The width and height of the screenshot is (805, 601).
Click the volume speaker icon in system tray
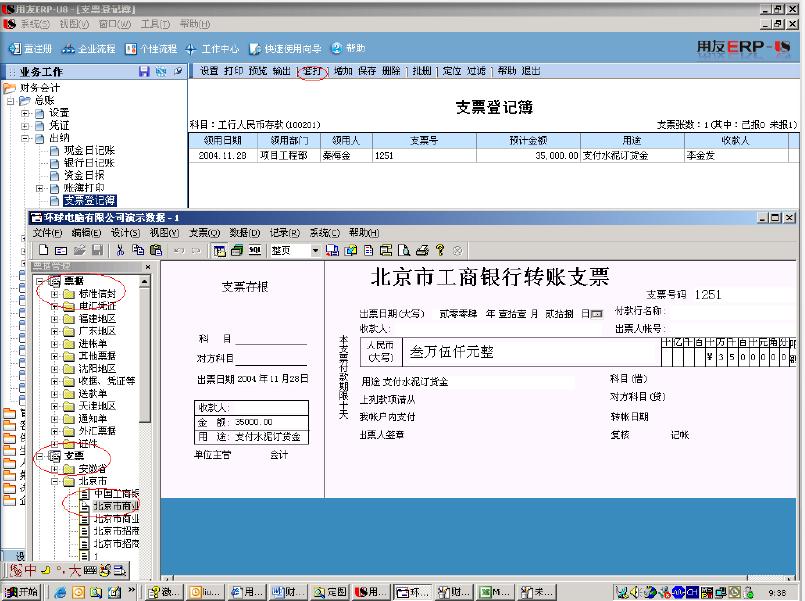637,592
